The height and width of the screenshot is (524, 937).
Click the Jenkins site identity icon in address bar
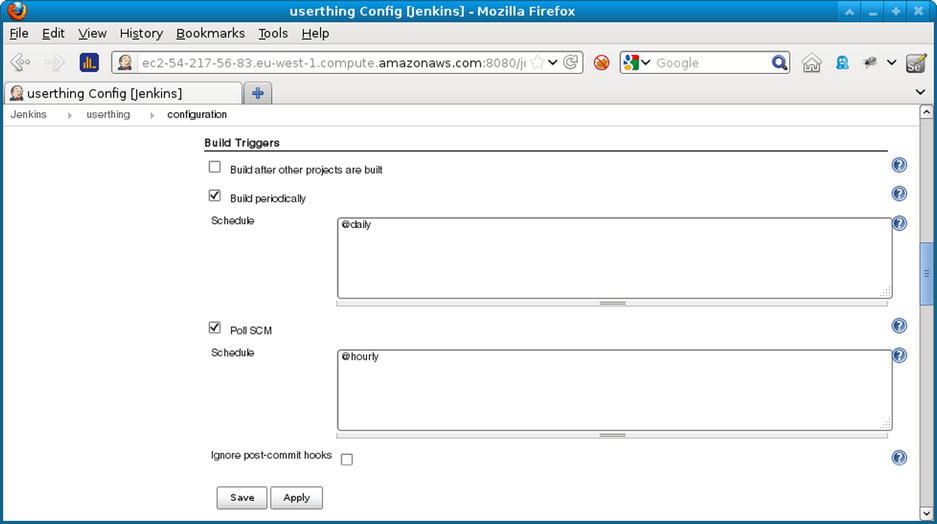coord(125,62)
